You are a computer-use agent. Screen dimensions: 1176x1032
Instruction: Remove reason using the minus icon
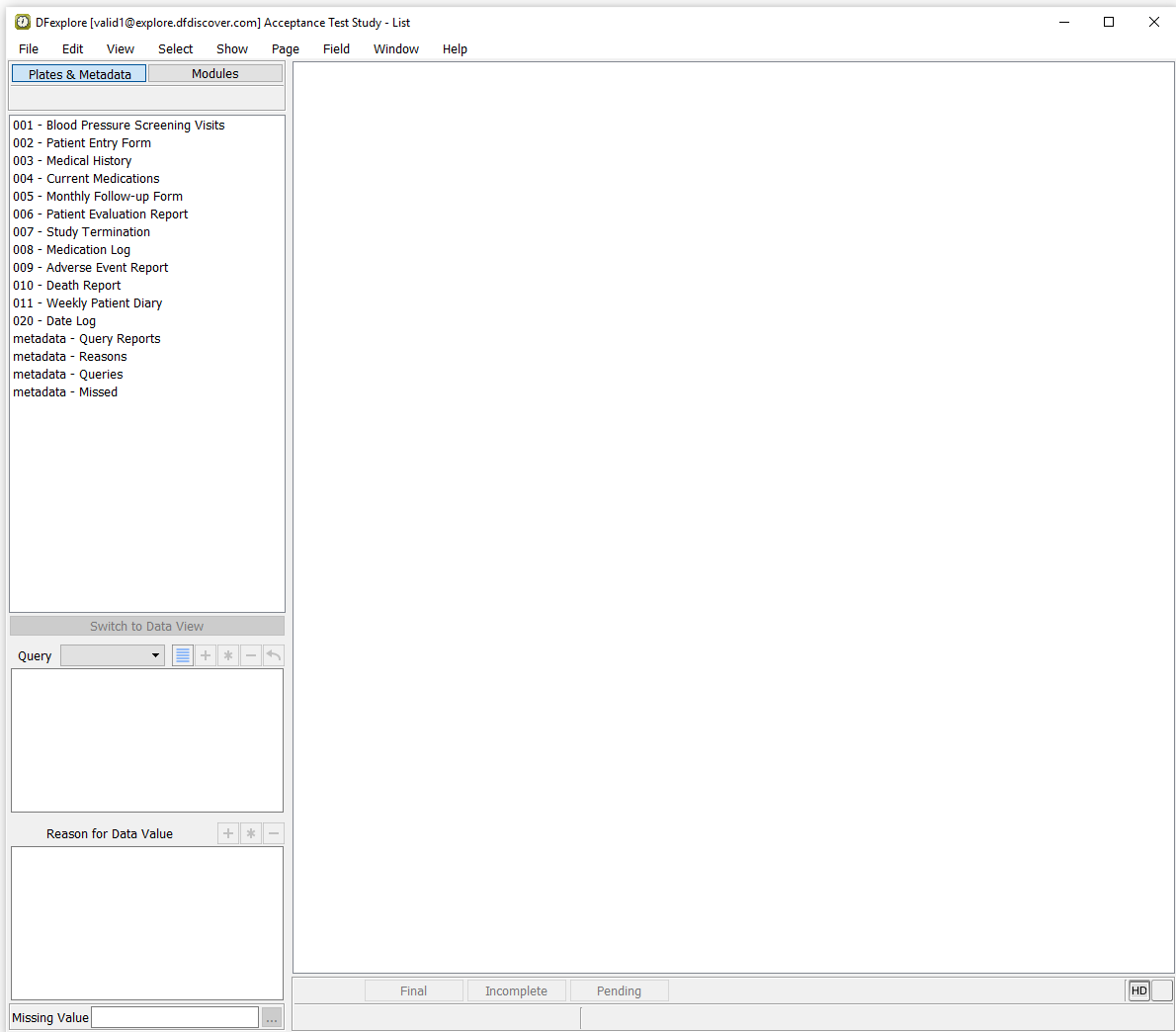(x=274, y=833)
